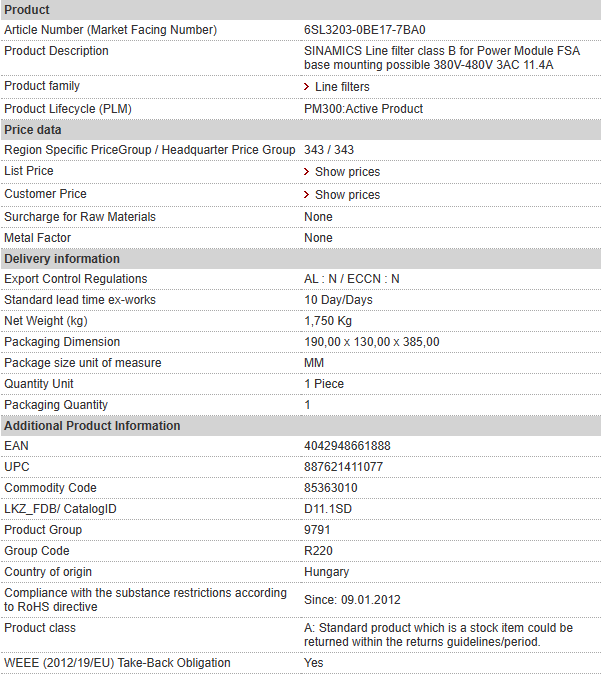
Task: Click the Price data section header
Action: (x=301, y=130)
